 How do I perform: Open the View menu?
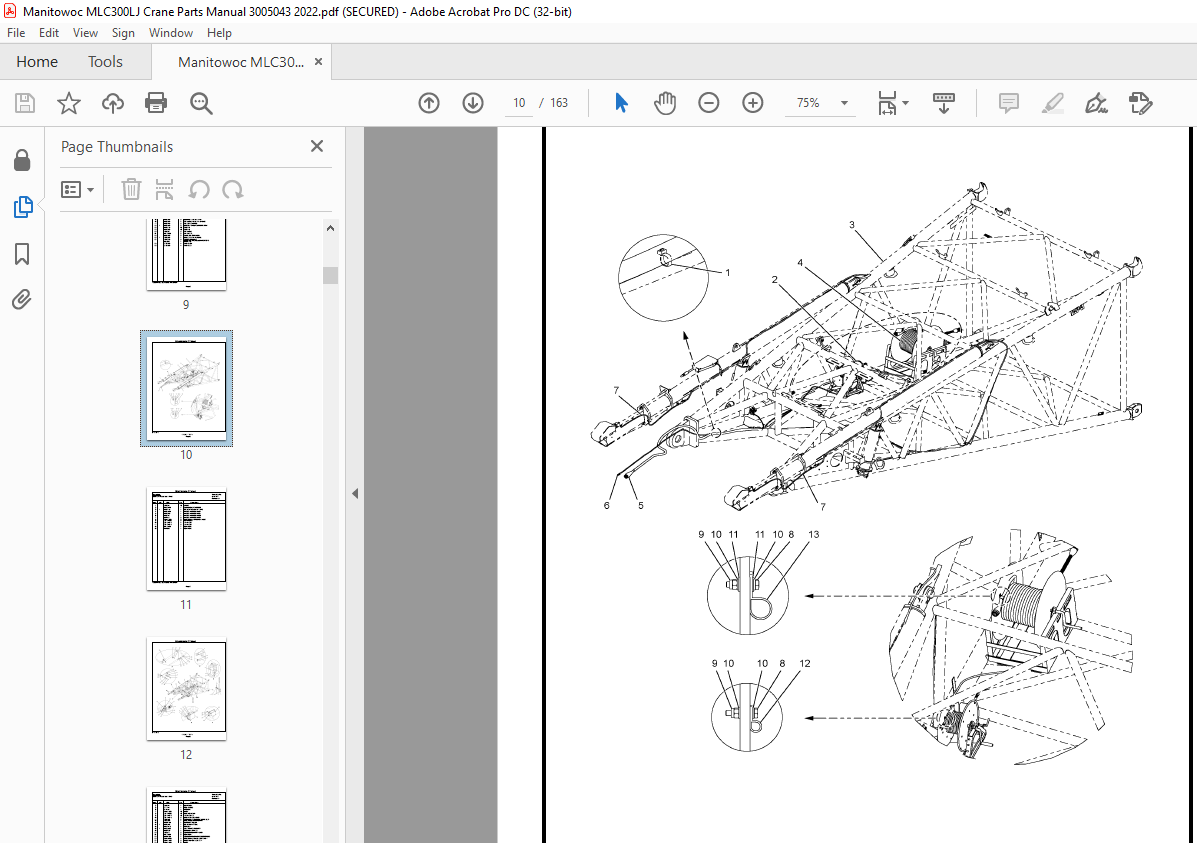tap(86, 33)
